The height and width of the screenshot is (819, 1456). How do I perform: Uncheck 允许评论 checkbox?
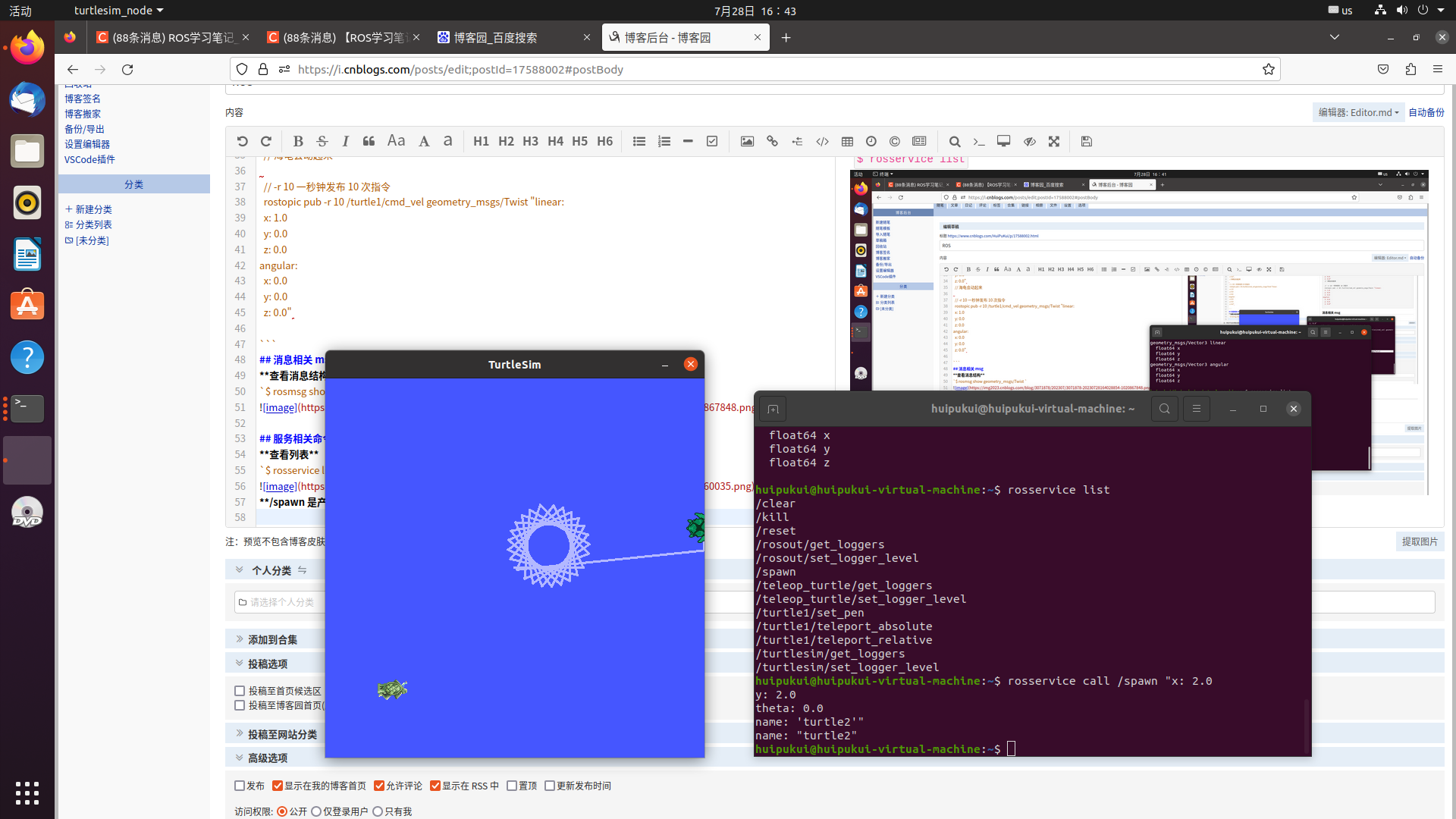click(x=379, y=786)
